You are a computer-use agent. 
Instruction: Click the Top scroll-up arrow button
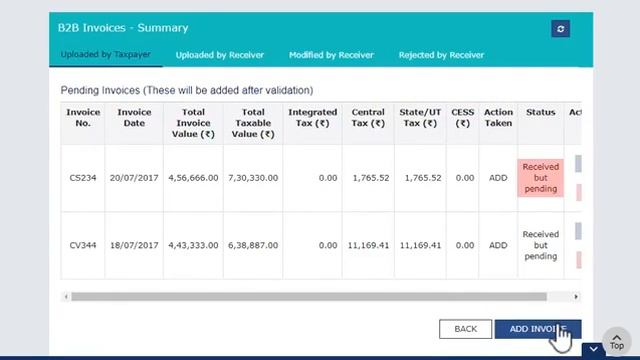(x=617, y=342)
